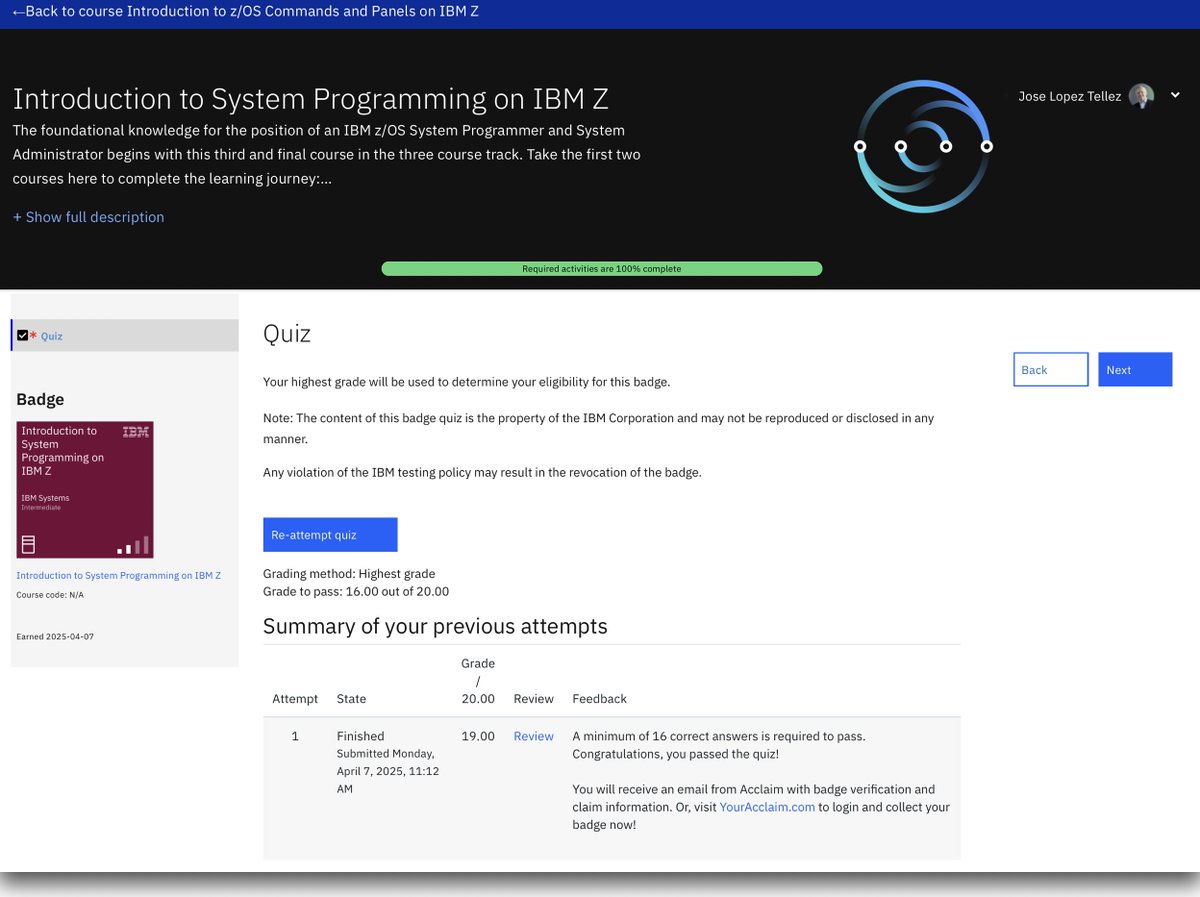Go back to course z/OS Commands and Panels
Screen dimensions: 1200x897
pos(245,12)
